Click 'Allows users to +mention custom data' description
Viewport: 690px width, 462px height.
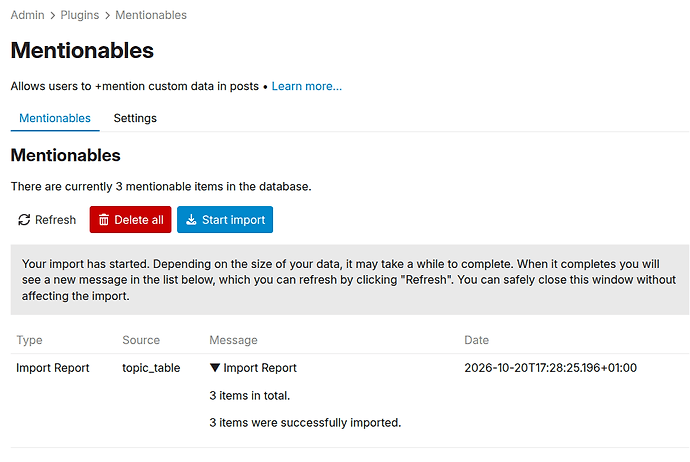coord(135,86)
